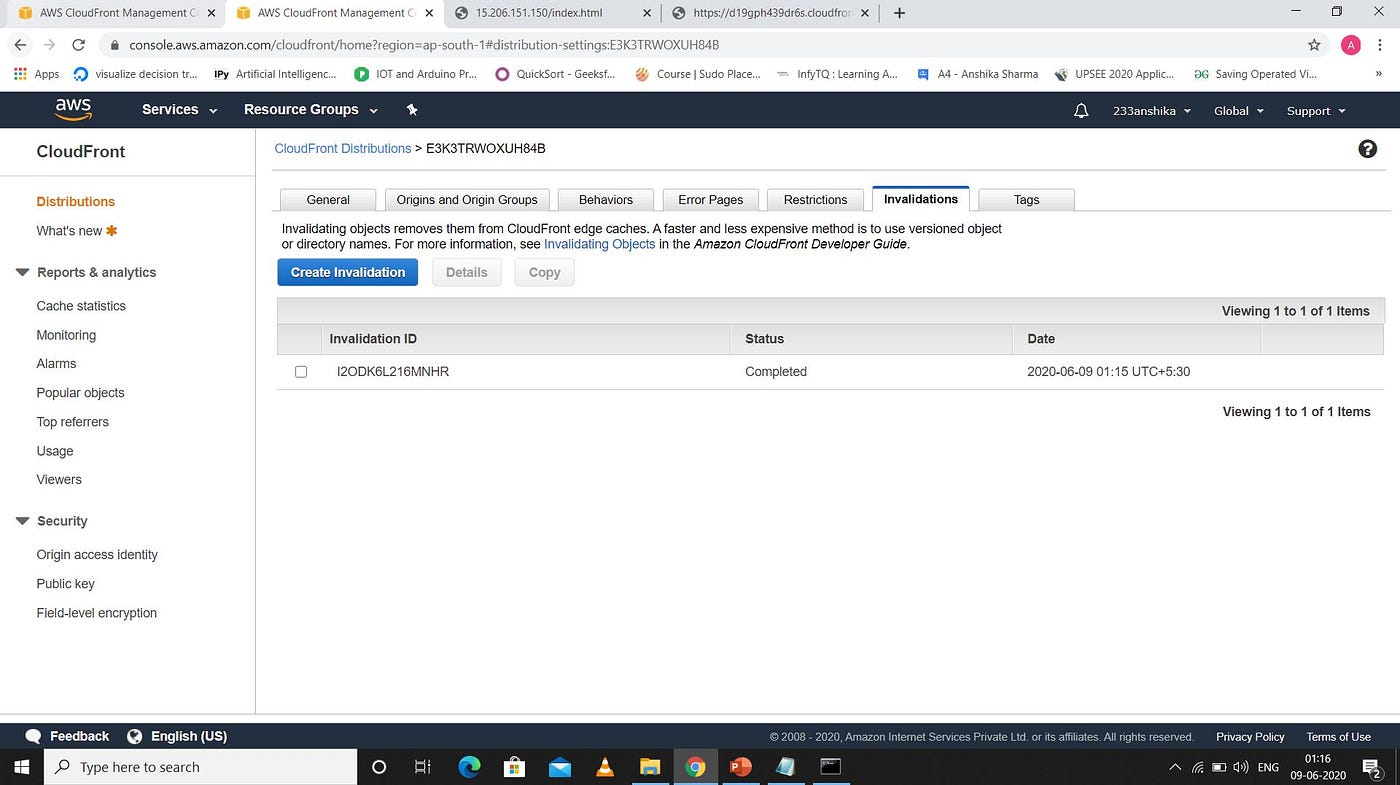Open Origin access identity in sidebar
1400x785 pixels.
click(x=97, y=555)
